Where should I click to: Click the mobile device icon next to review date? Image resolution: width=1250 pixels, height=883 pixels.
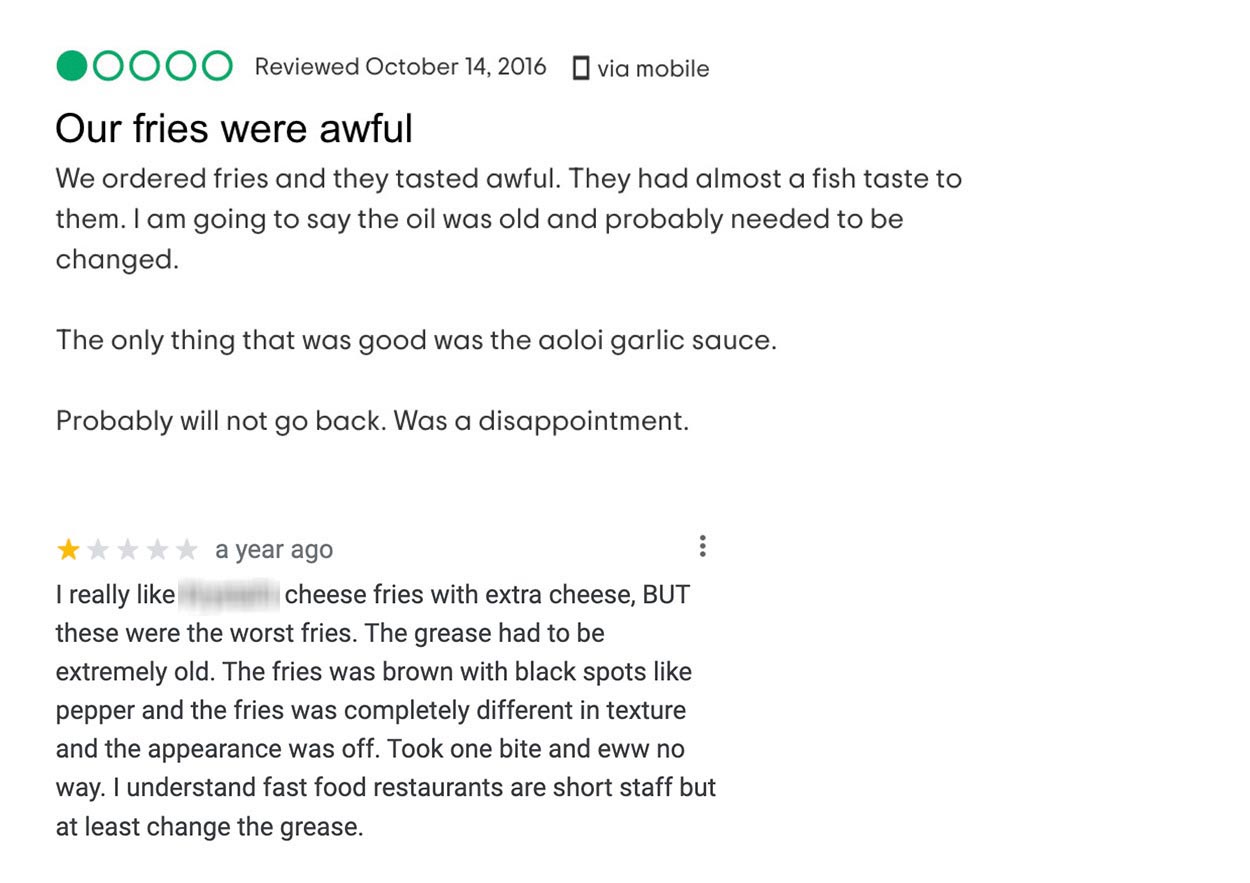coord(582,68)
